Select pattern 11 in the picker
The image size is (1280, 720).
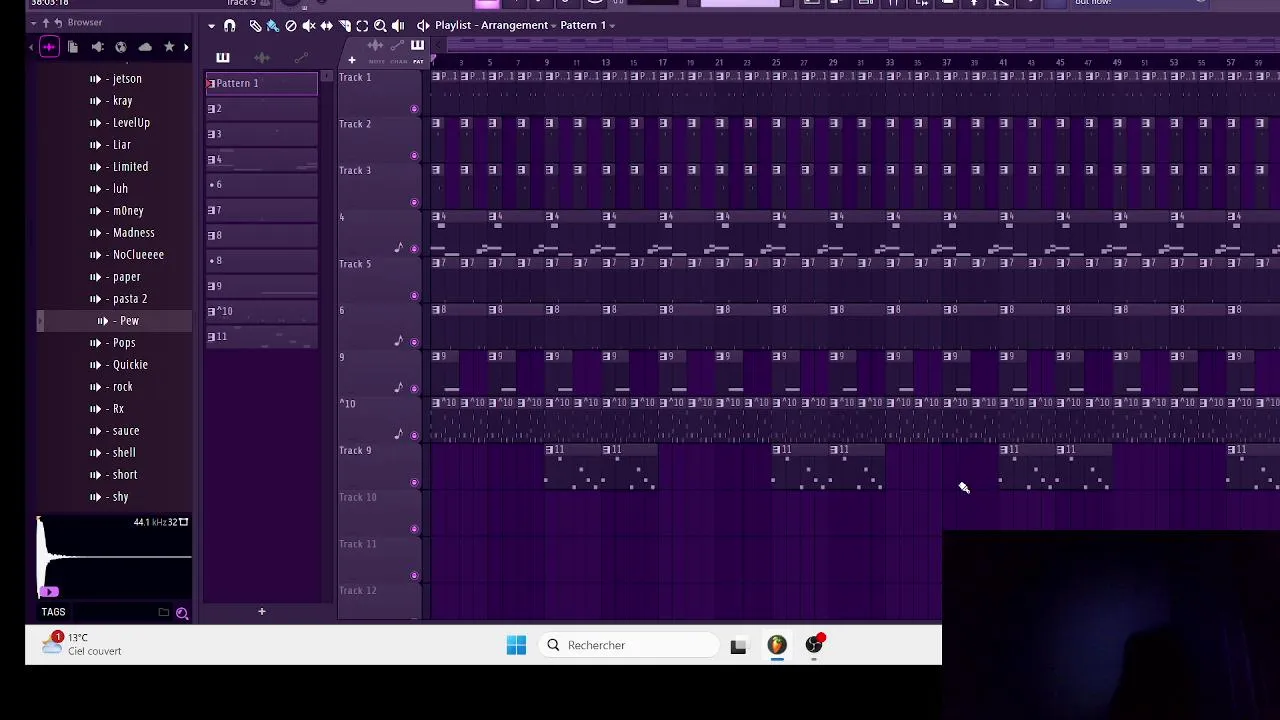click(x=262, y=337)
